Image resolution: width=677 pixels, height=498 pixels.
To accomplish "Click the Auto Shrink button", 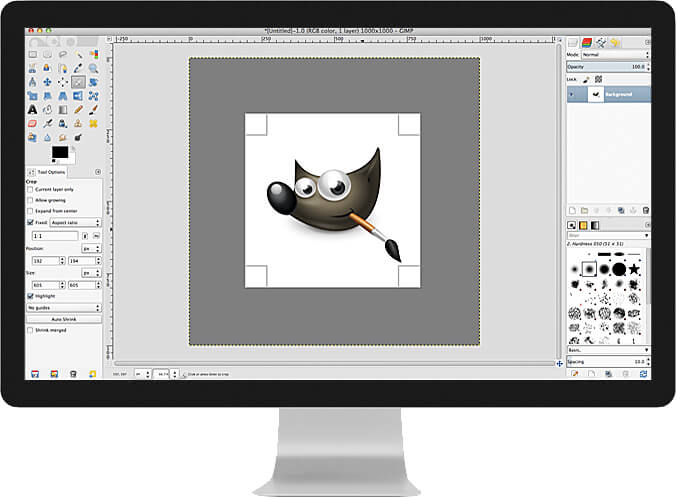I will 64,319.
